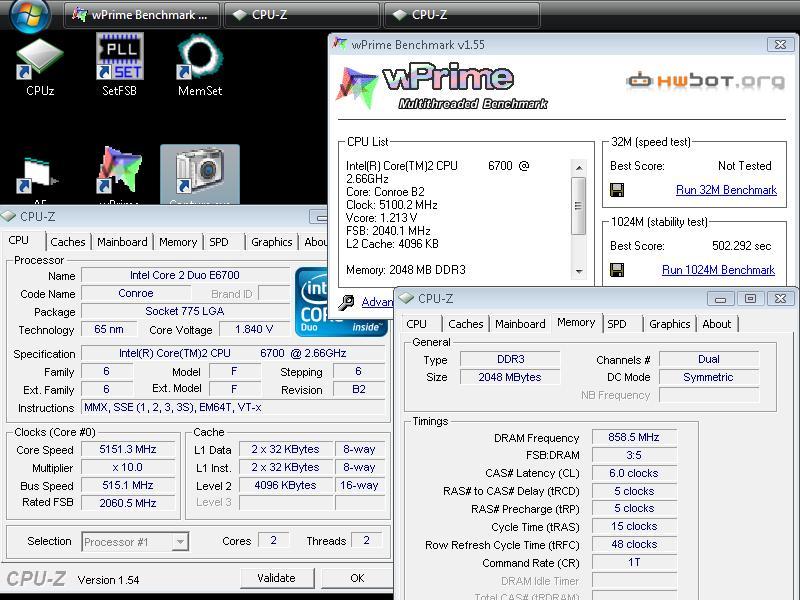Viewport: 800px width, 600px height.
Task: Click the Validate button in CPU-Z
Action: click(x=277, y=578)
